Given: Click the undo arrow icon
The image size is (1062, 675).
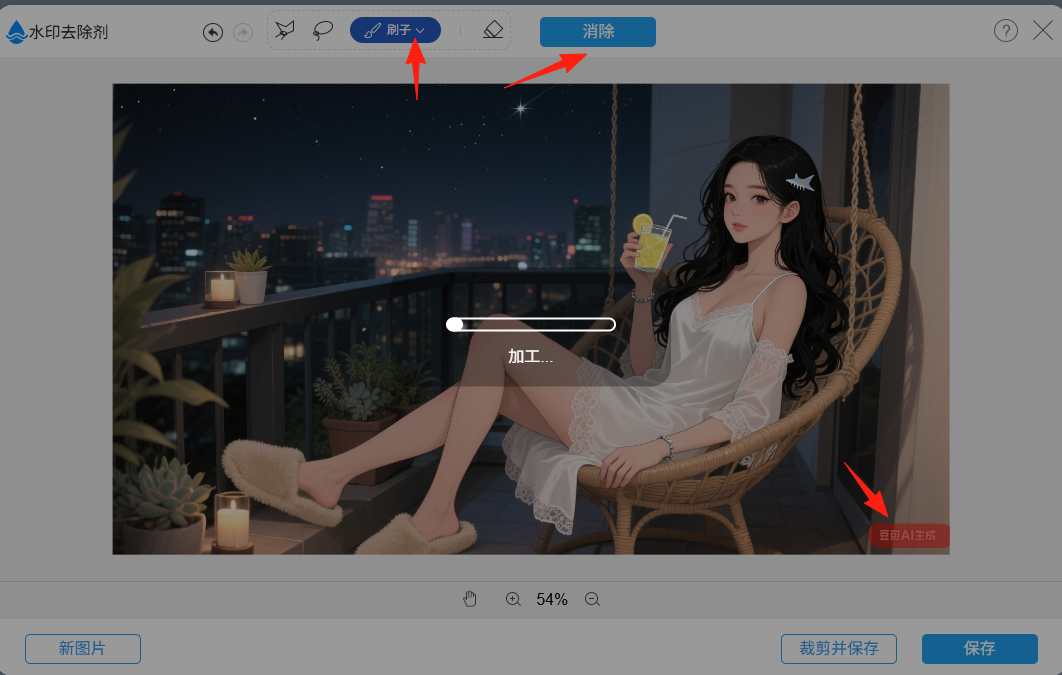Looking at the screenshot, I should click(x=213, y=31).
